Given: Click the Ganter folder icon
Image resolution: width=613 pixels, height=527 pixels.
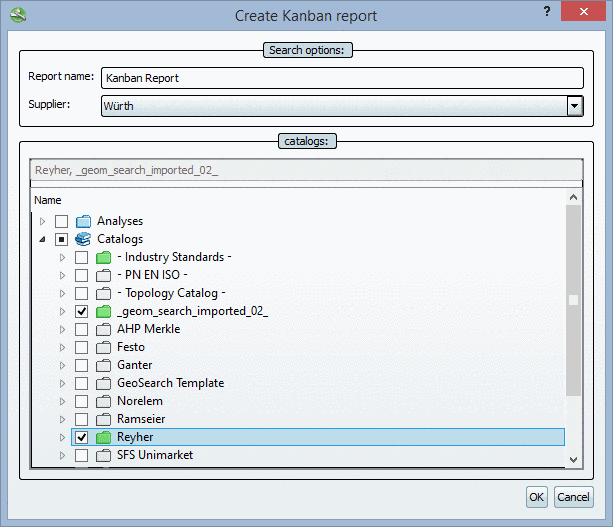Looking at the screenshot, I should [x=104, y=365].
